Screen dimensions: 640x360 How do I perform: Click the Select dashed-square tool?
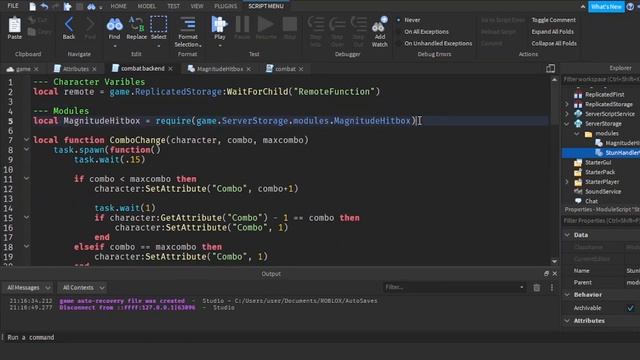158,28
